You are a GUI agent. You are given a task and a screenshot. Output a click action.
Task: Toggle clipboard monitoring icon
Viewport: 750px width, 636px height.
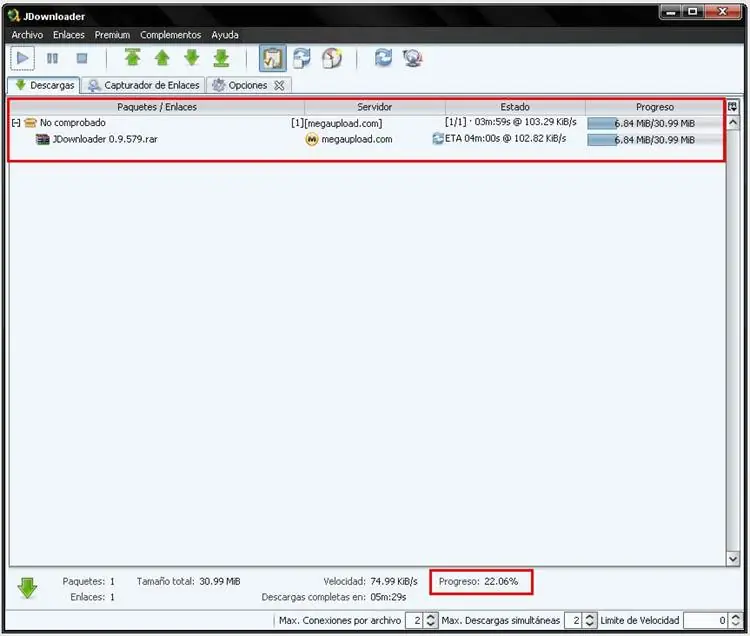point(273,58)
